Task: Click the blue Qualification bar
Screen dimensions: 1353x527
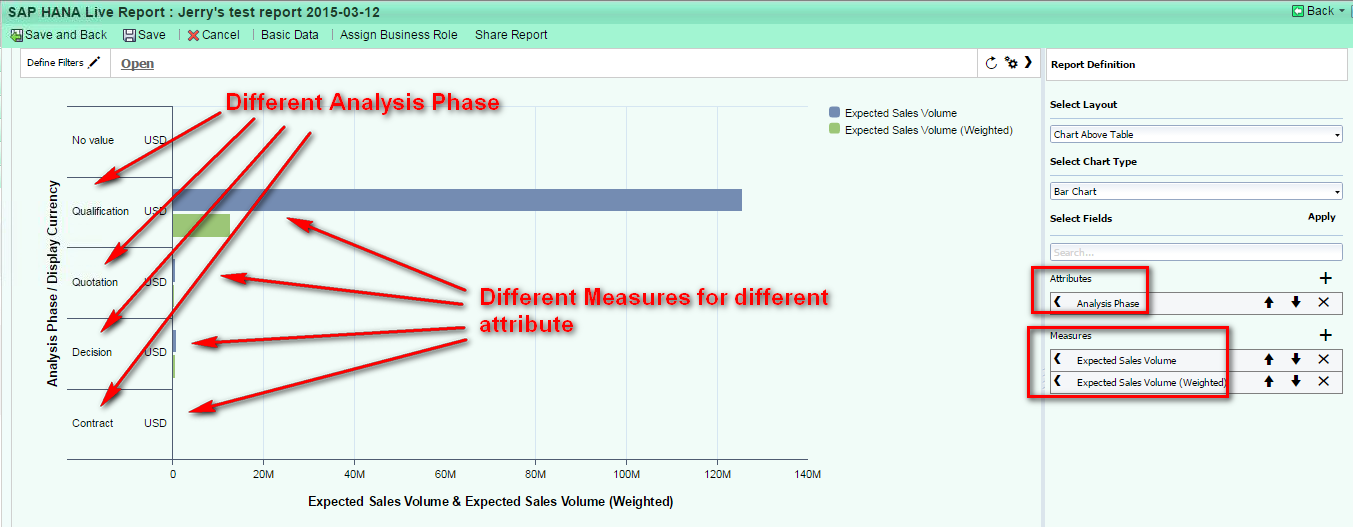Action: [x=457, y=200]
